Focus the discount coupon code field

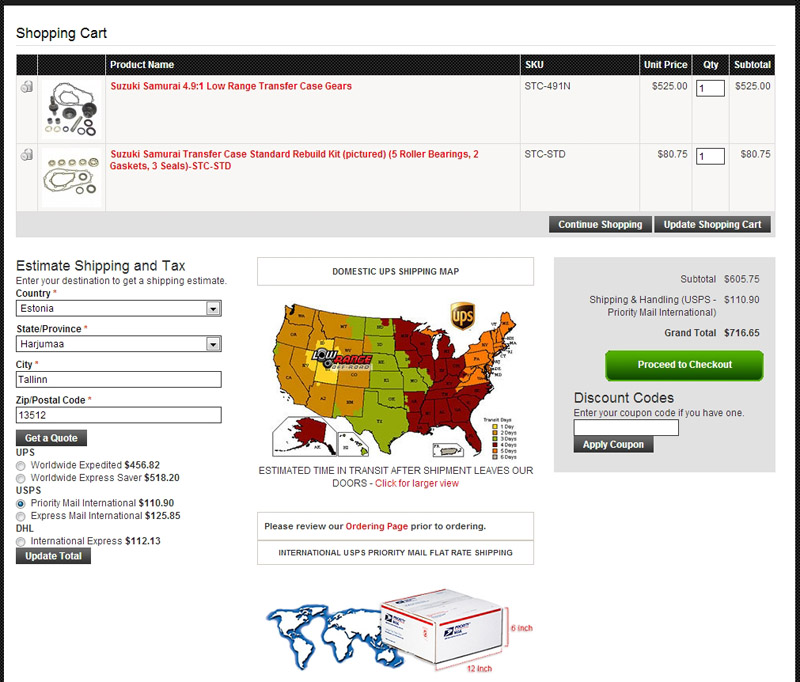[x=626, y=427]
